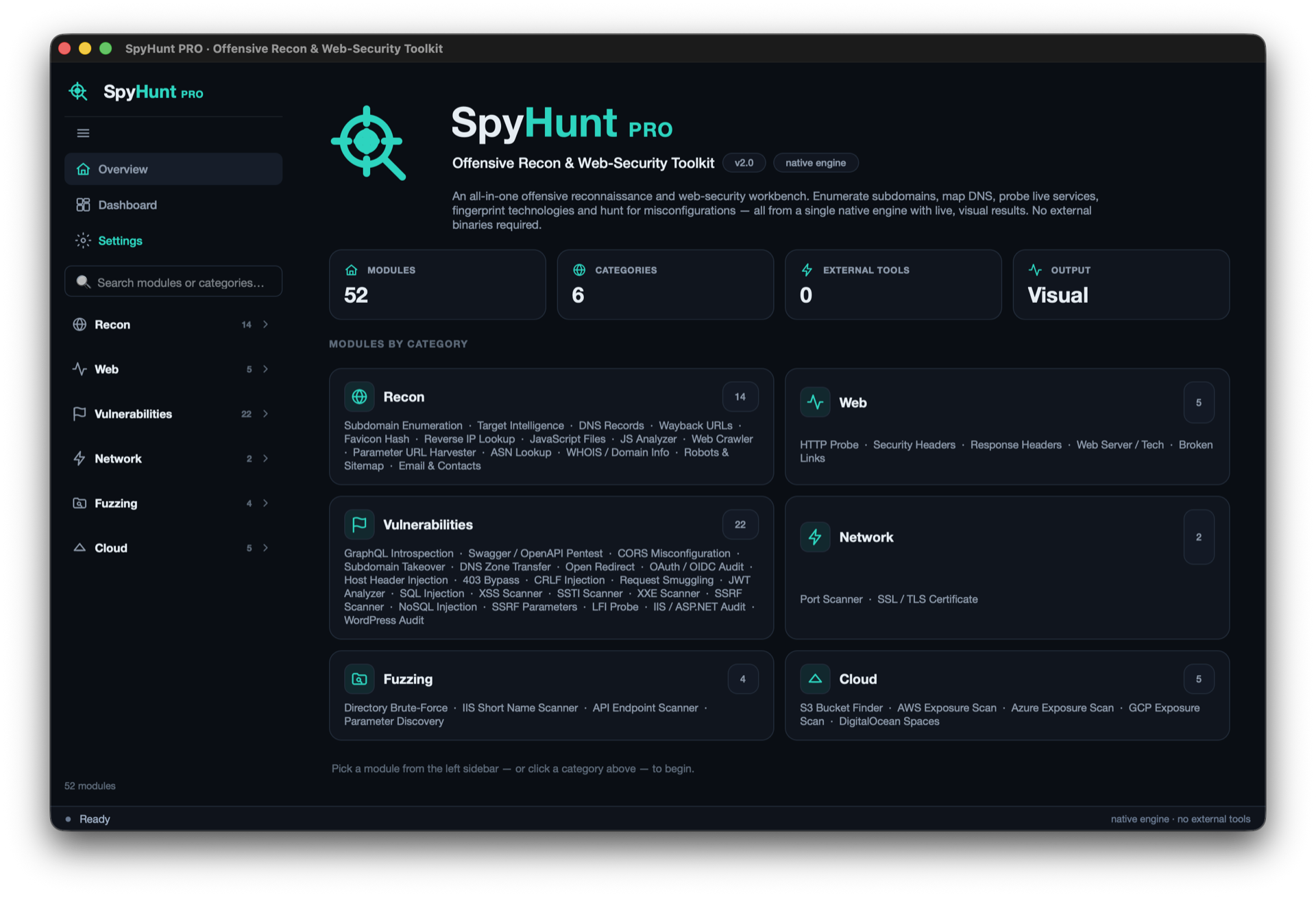
Task: Click the HTTP Probe module text
Action: [x=829, y=444]
